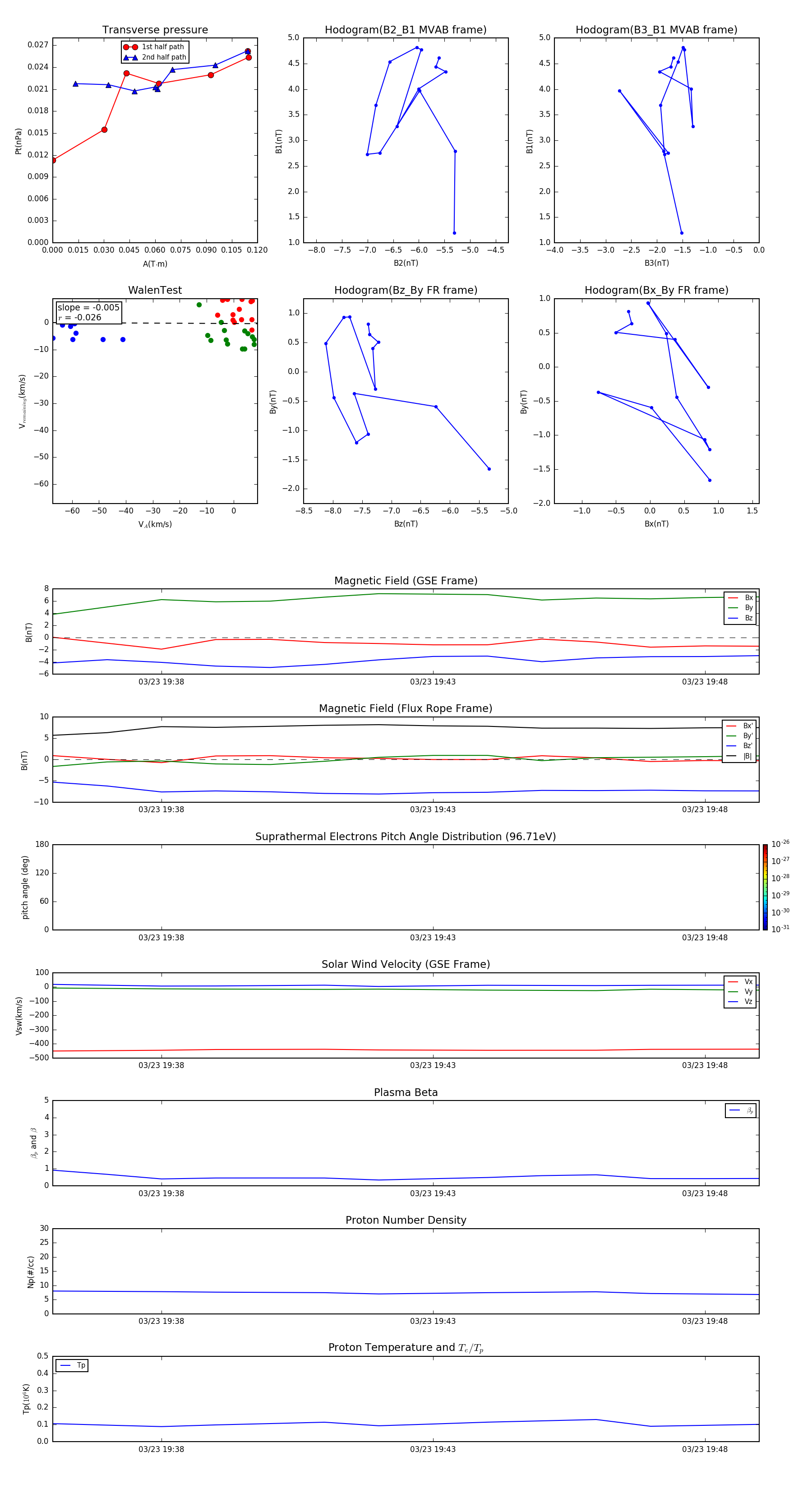Viewport: 812px width, 1489px height.
Task: Click the "Hodogram(Bx_By FR frame)" title
Action: (x=656, y=290)
